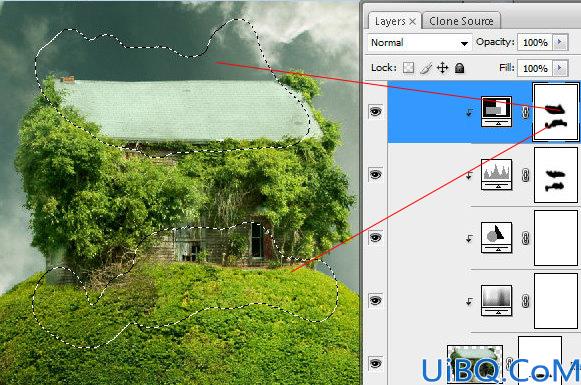Image resolution: width=581 pixels, height=385 pixels.
Task: Toggle Lock all padlock icon
Action: pos(459,68)
